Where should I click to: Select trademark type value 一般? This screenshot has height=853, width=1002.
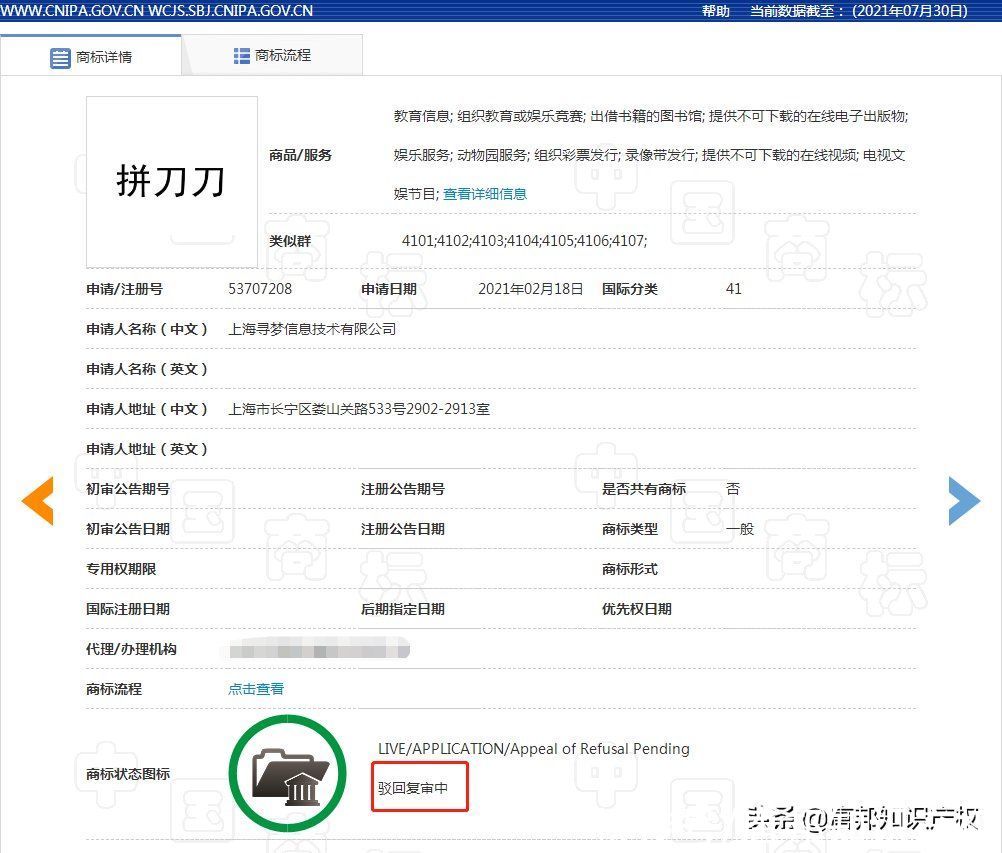pos(740,529)
